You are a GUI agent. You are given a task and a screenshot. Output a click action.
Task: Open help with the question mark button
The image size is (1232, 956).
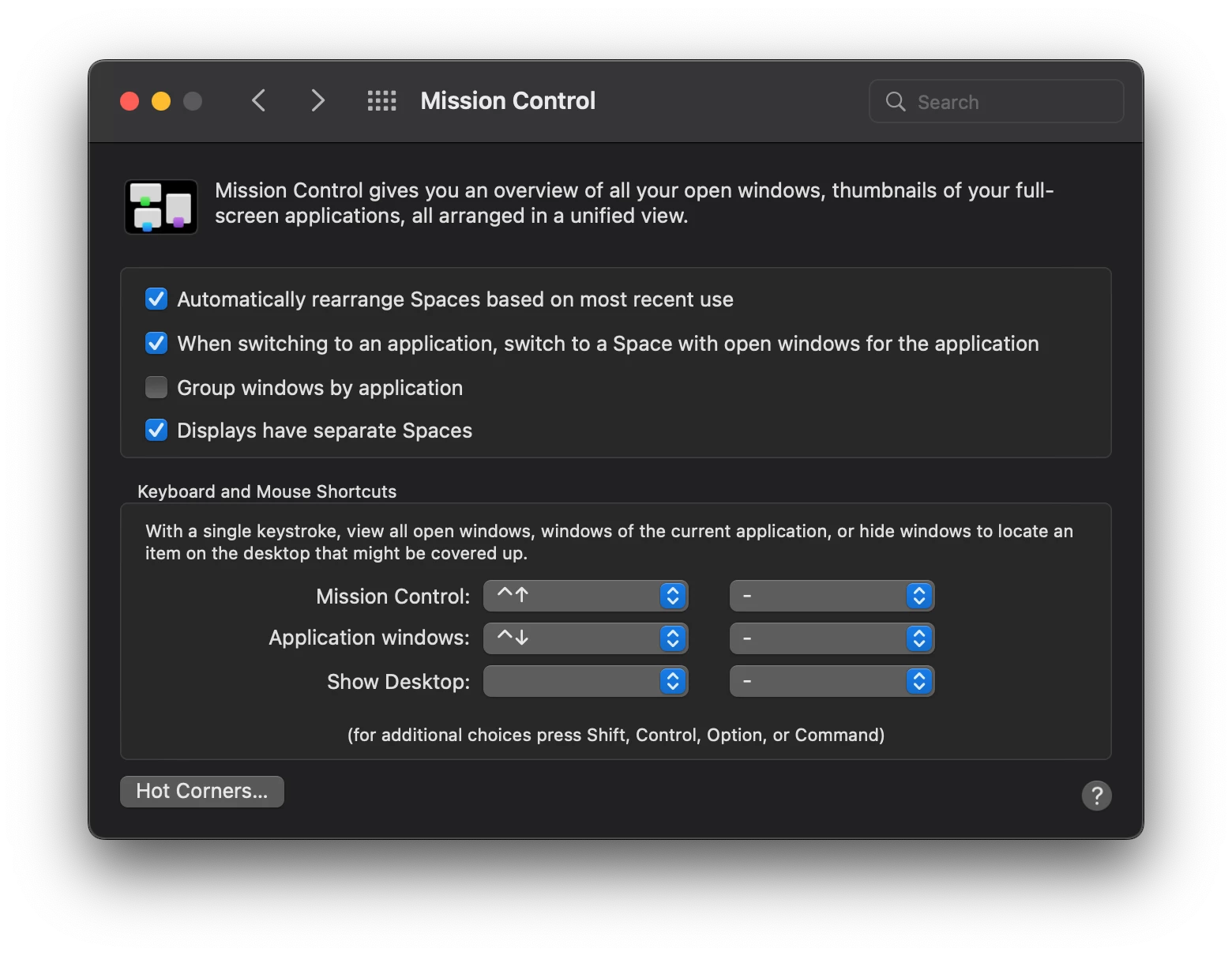(1096, 796)
